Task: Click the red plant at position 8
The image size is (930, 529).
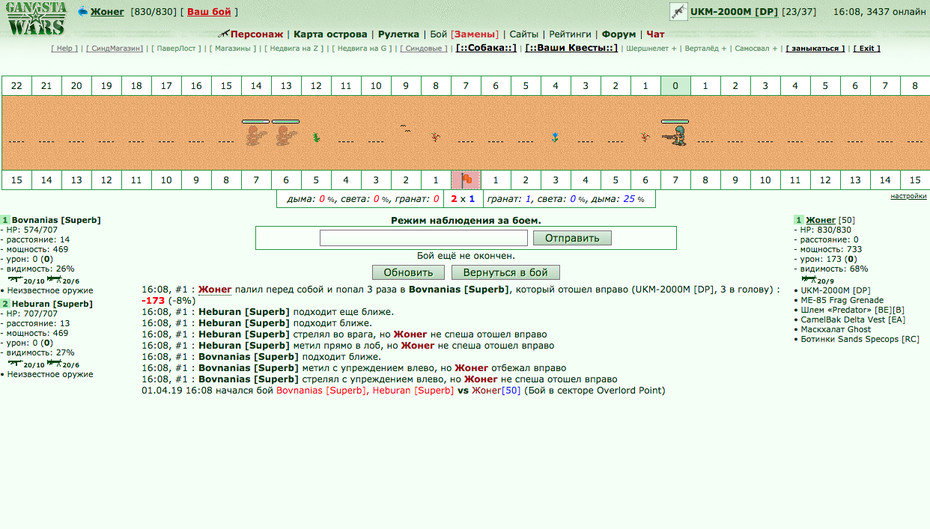Action: click(x=435, y=138)
